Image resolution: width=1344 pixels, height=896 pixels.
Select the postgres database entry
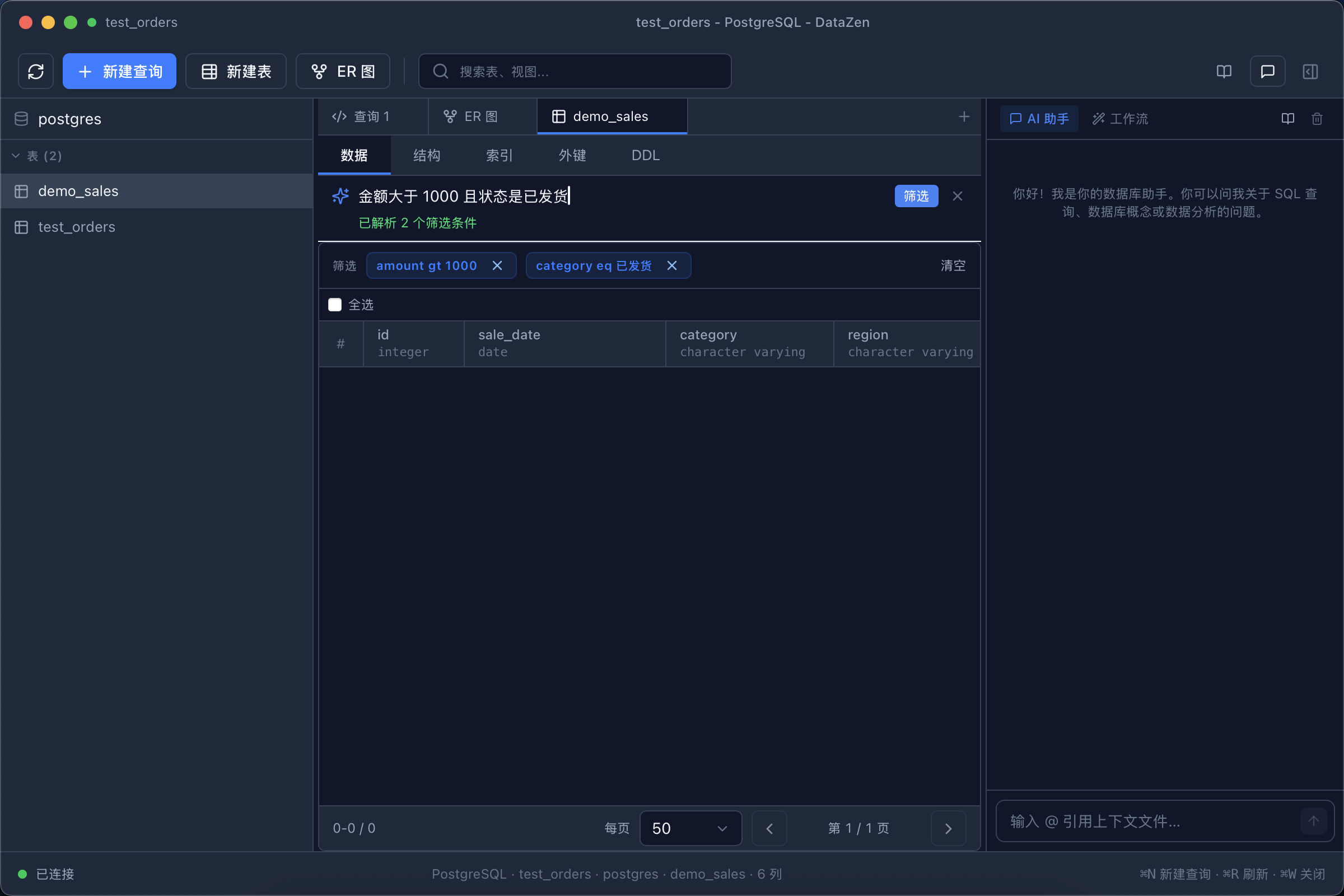(x=157, y=119)
